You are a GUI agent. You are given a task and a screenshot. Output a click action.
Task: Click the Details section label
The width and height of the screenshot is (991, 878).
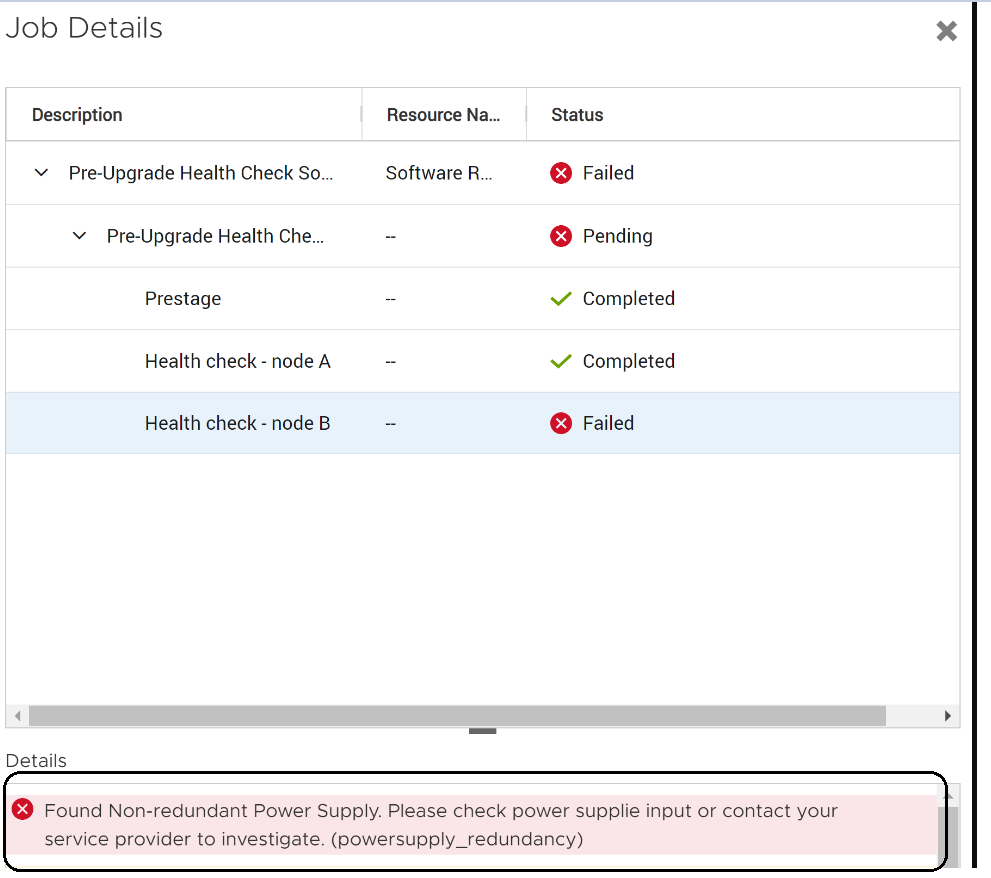tap(36, 761)
